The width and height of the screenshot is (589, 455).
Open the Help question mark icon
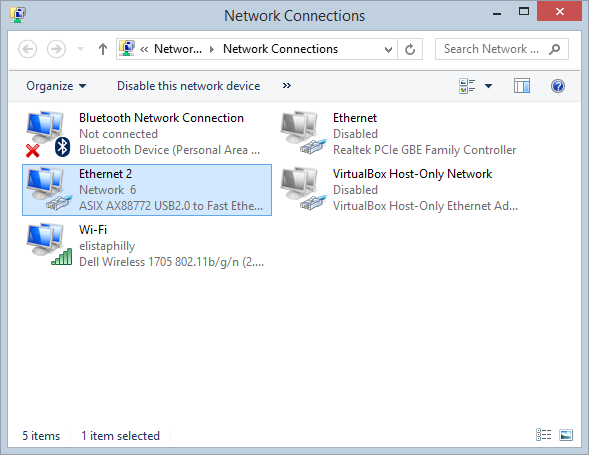pos(558,86)
